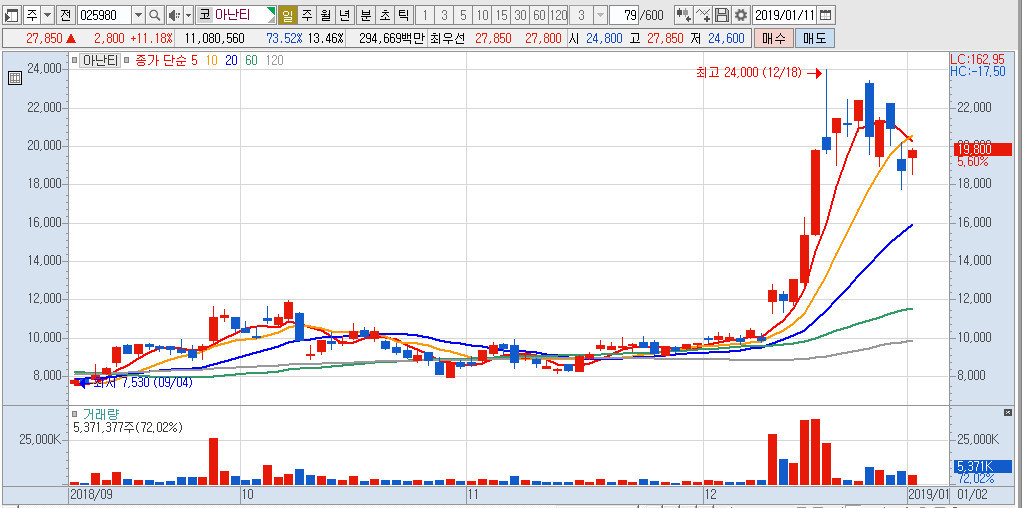The image size is (1022, 508).
Task: Click the 아난티 chart legend label
Action: (100, 61)
